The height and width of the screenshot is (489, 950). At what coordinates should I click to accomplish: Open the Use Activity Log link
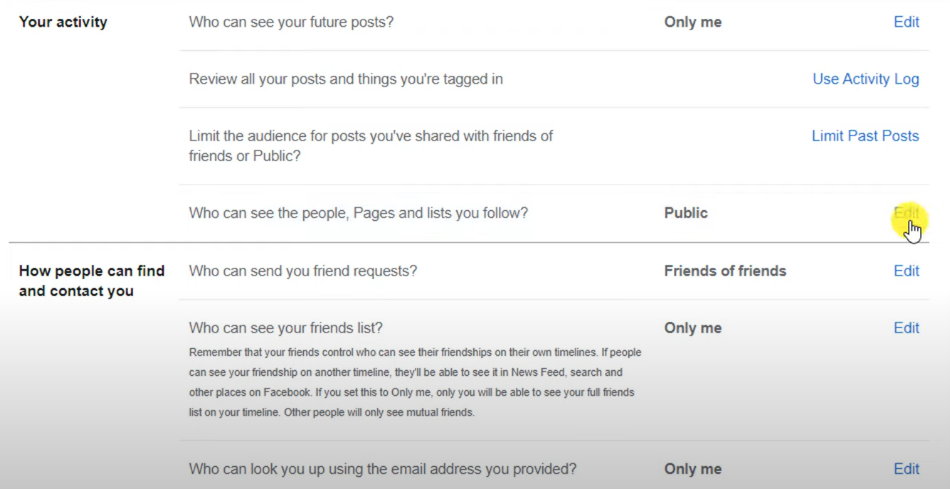click(x=866, y=79)
